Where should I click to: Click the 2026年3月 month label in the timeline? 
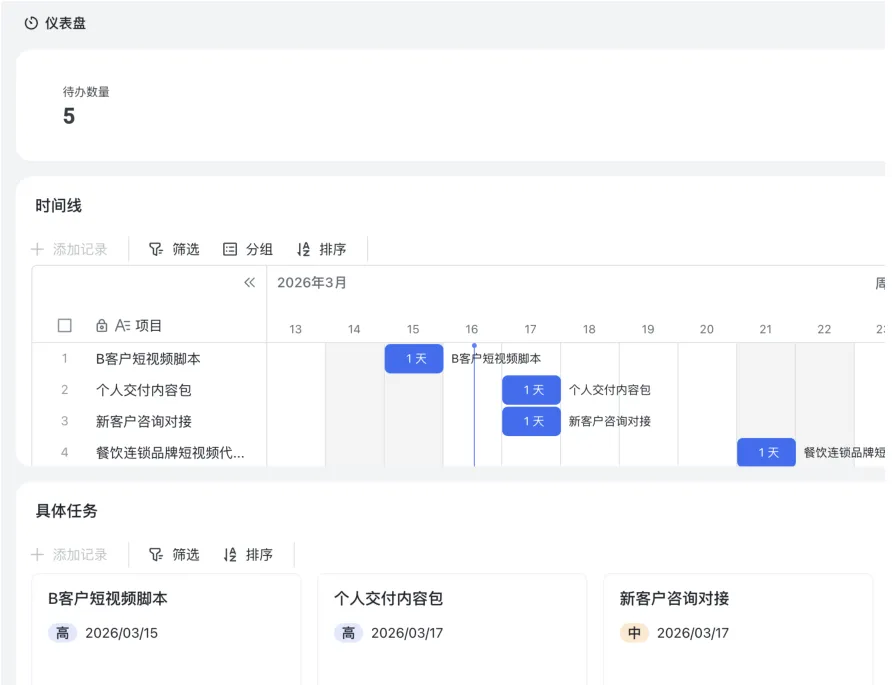point(312,283)
